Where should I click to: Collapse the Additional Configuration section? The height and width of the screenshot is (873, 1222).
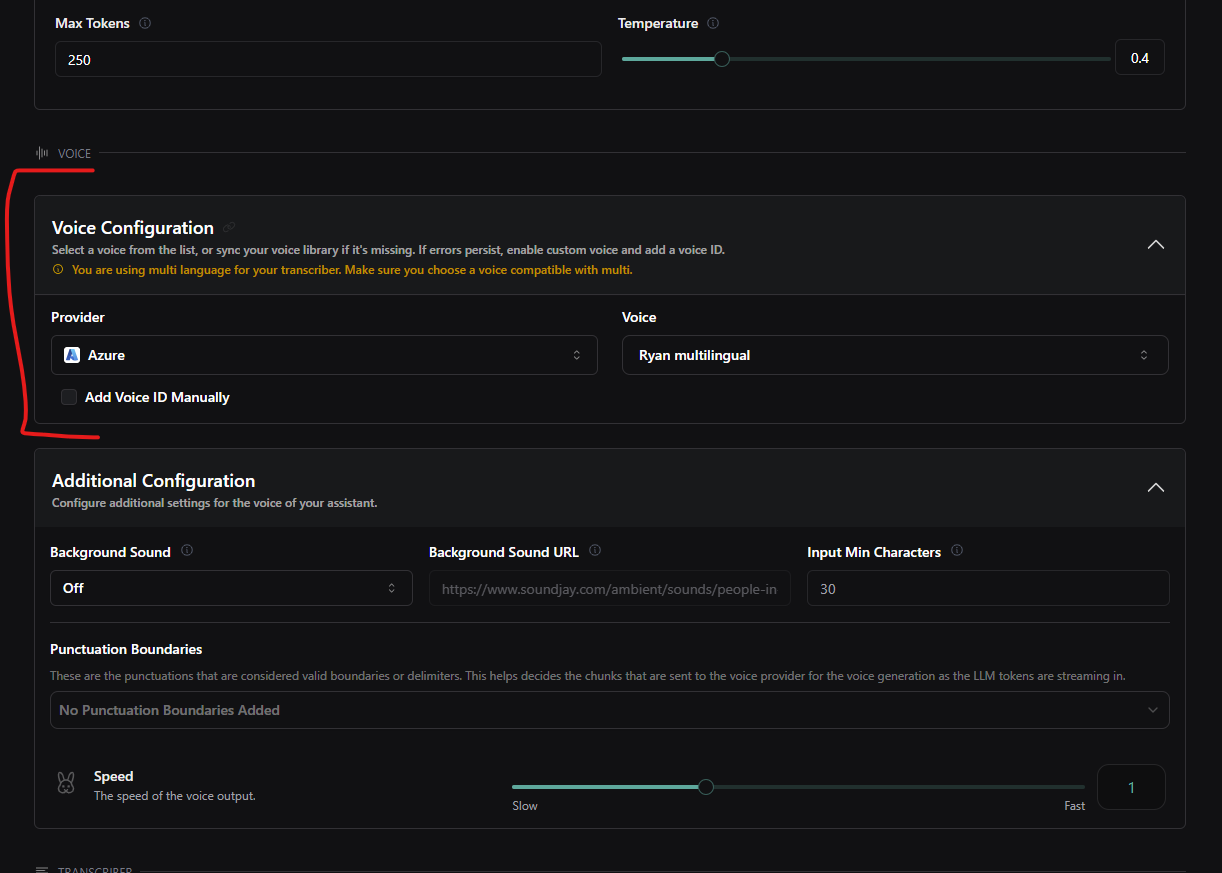pyautogui.click(x=1156, y=488)
